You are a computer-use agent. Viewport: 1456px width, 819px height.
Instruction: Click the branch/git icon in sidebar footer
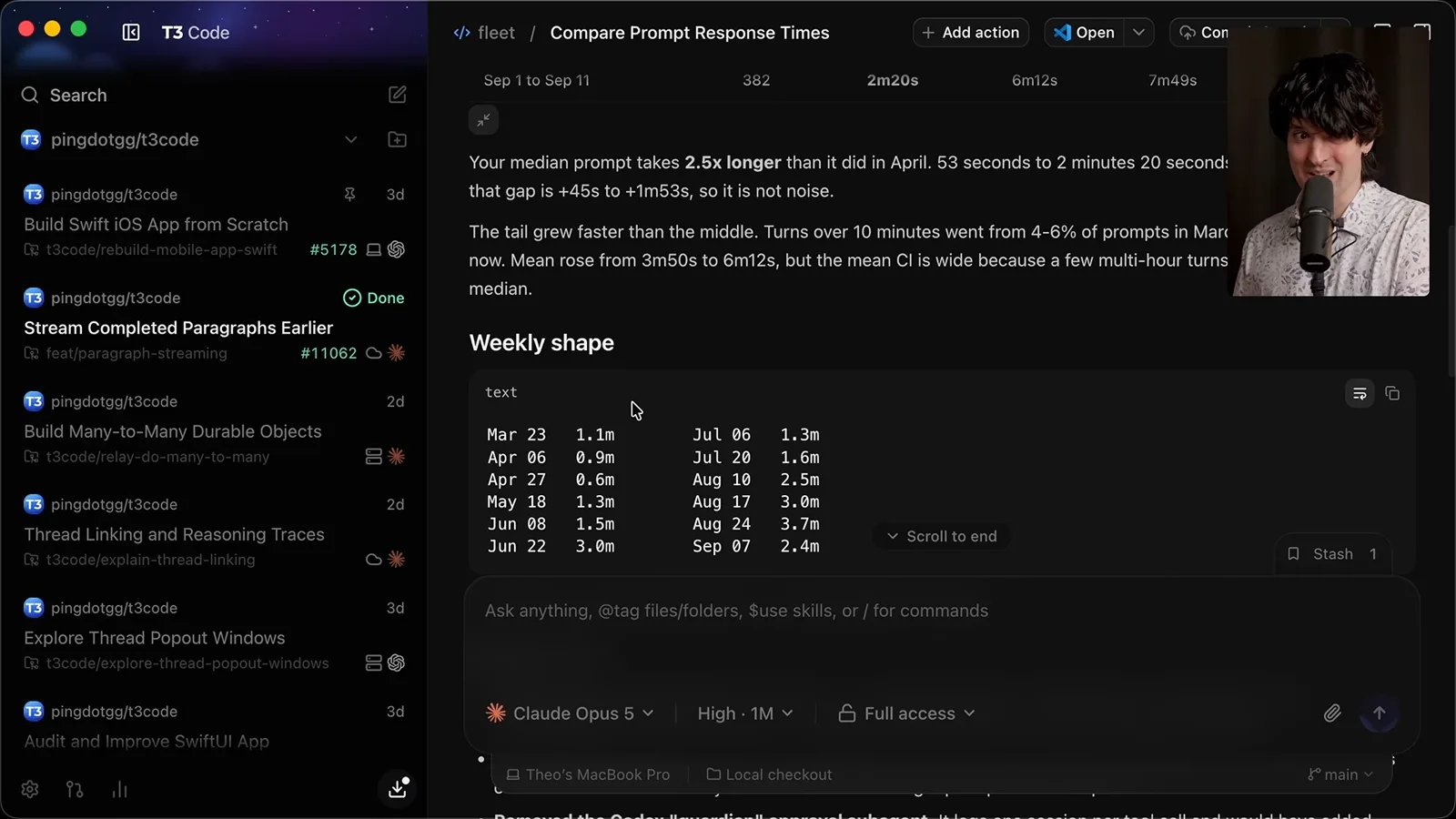[75, 789]
